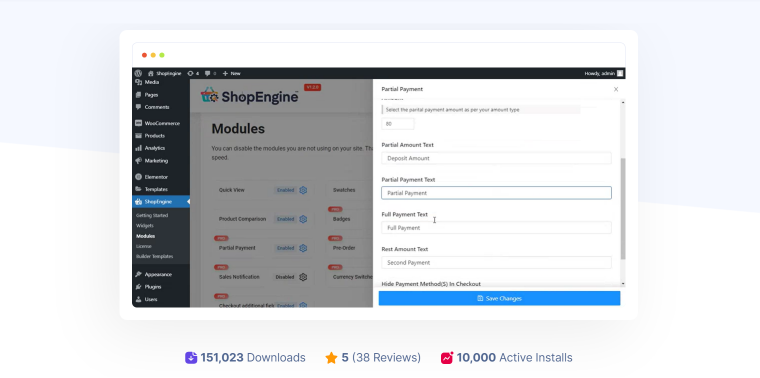760x378 pixels.
Task: Click the New item in admin bar
Action: tap(232, 73)
